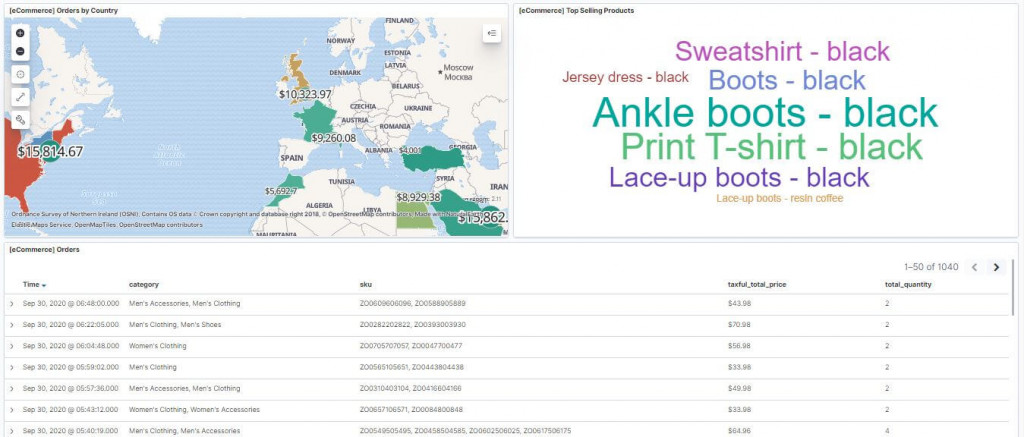Expand the 06:04:48.000 order row
Viewport: 1024px width, 437px height.
(12, 346)
